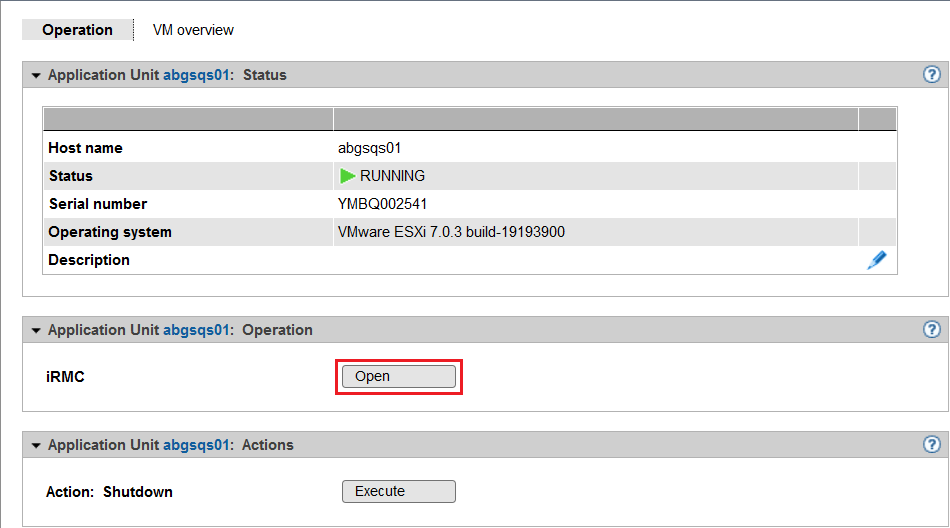The image size is (950, 528).
Task: Edit the Description with the pencil icon
Action: coord(876,260)
